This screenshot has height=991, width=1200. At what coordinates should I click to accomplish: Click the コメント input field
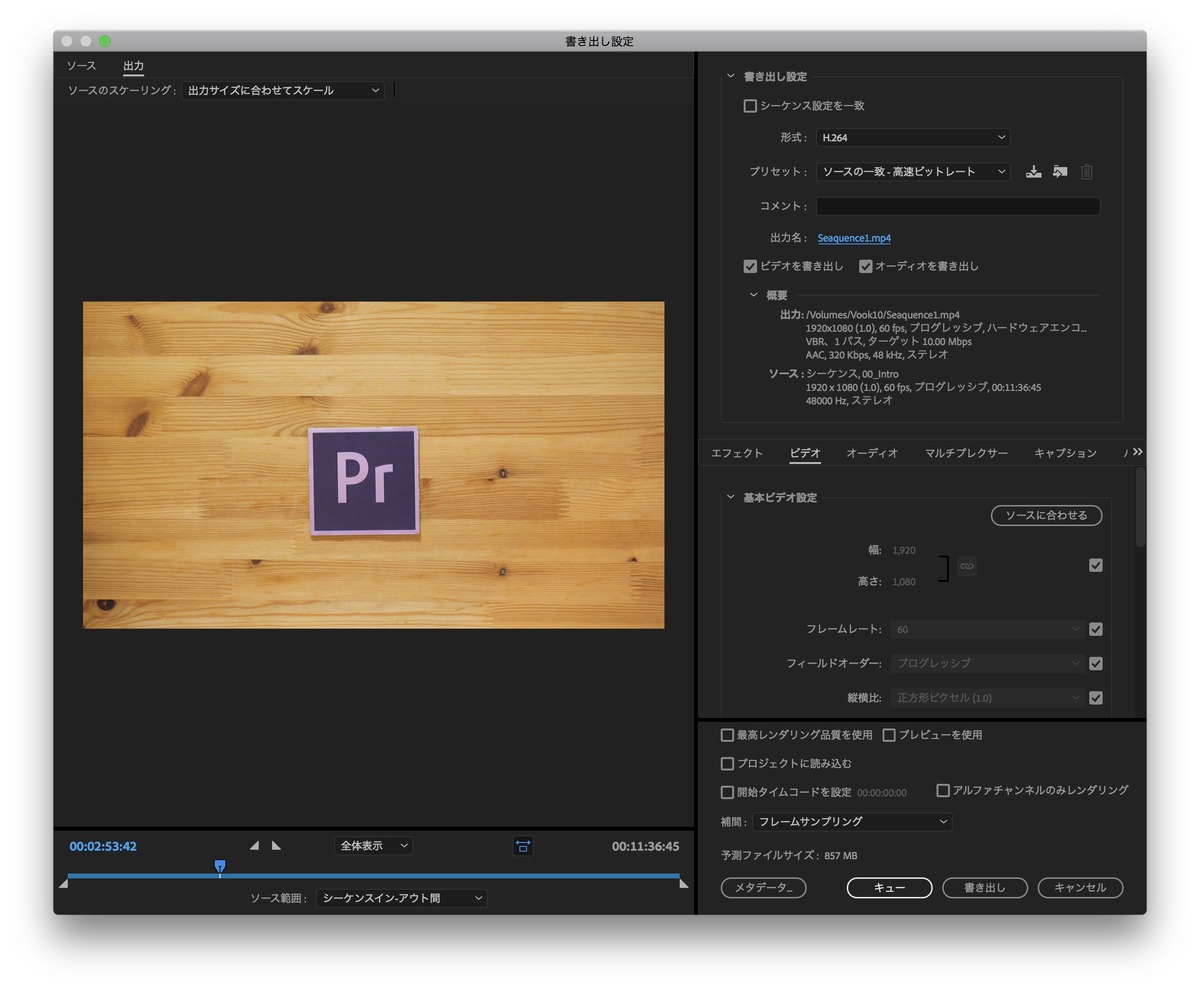(x=958, y=206)
